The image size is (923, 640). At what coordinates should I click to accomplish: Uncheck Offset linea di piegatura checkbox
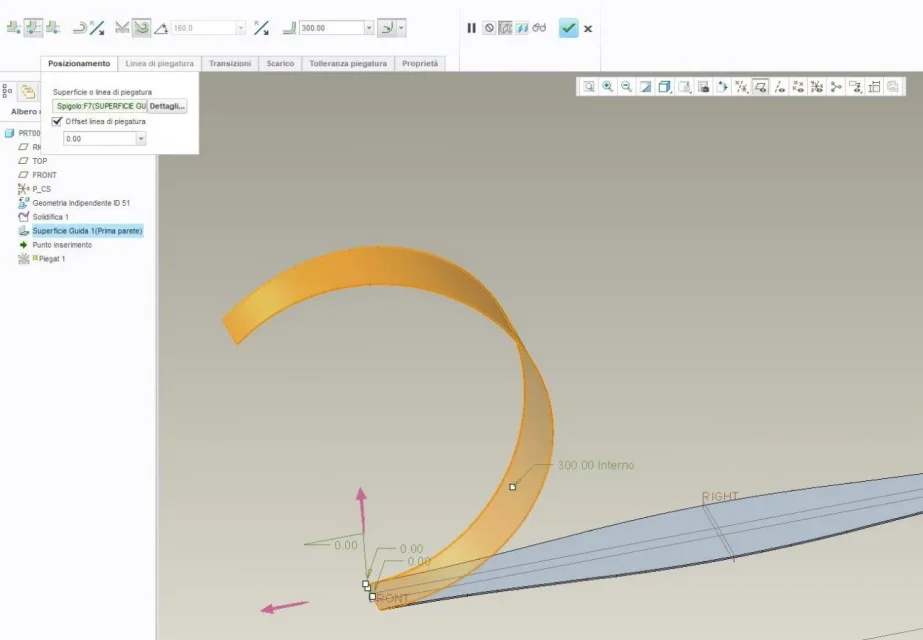58,121
